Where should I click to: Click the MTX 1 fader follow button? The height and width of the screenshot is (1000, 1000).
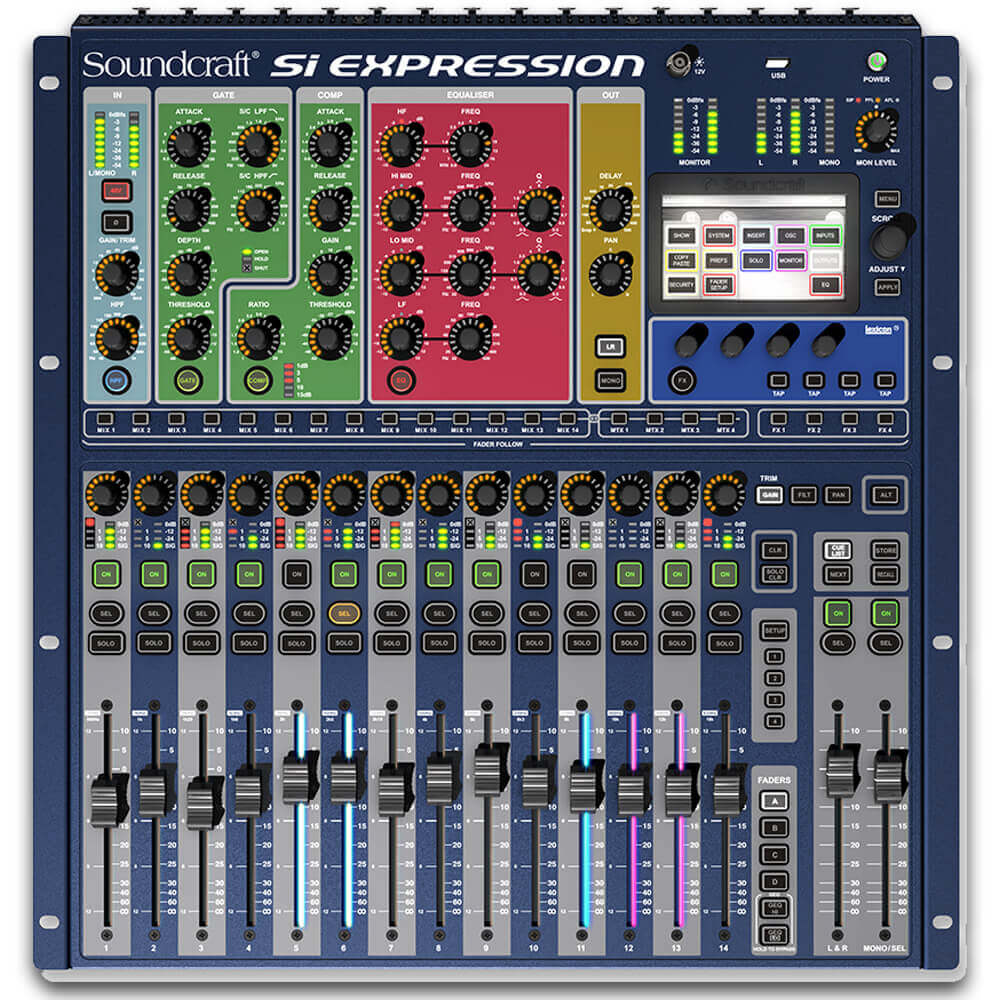(619, 419)
